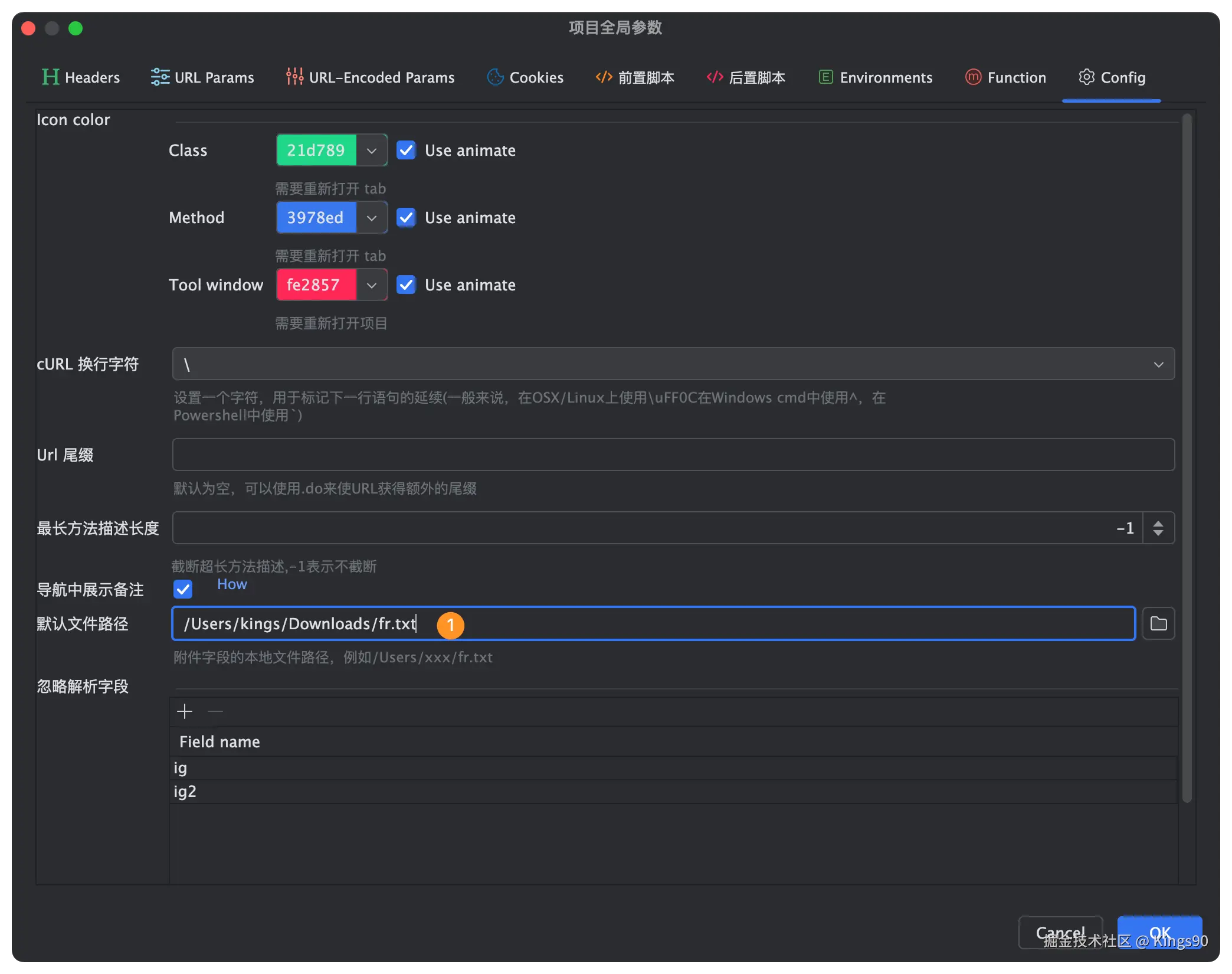Click the How link
The height and width of the screenshot is (974, 1232).
(x=232, y=584)
